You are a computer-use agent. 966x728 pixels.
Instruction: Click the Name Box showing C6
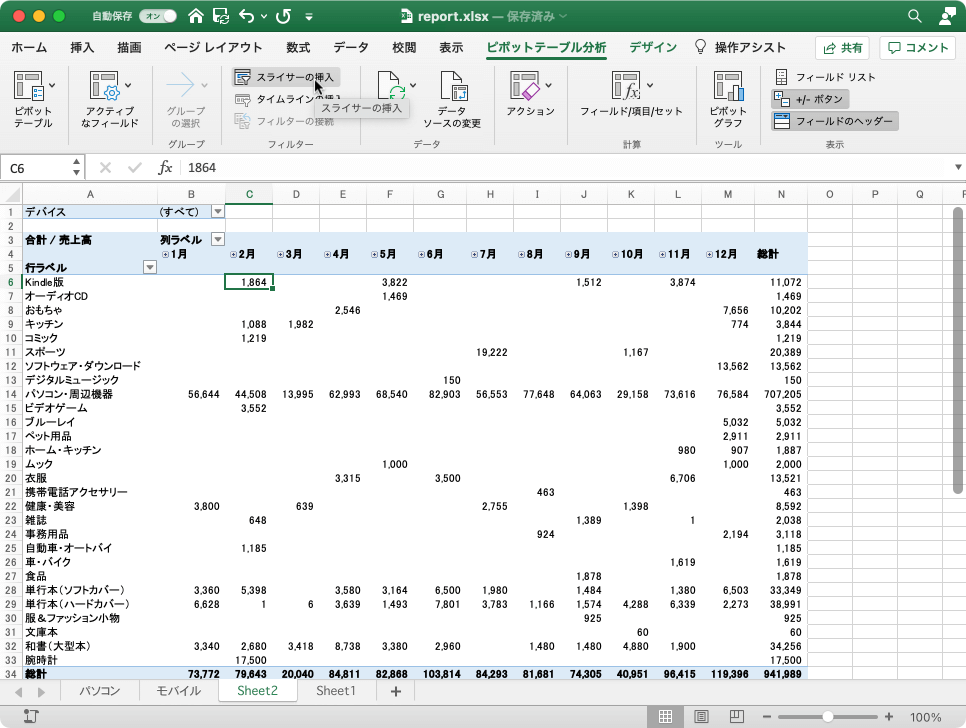pos(36,168)
